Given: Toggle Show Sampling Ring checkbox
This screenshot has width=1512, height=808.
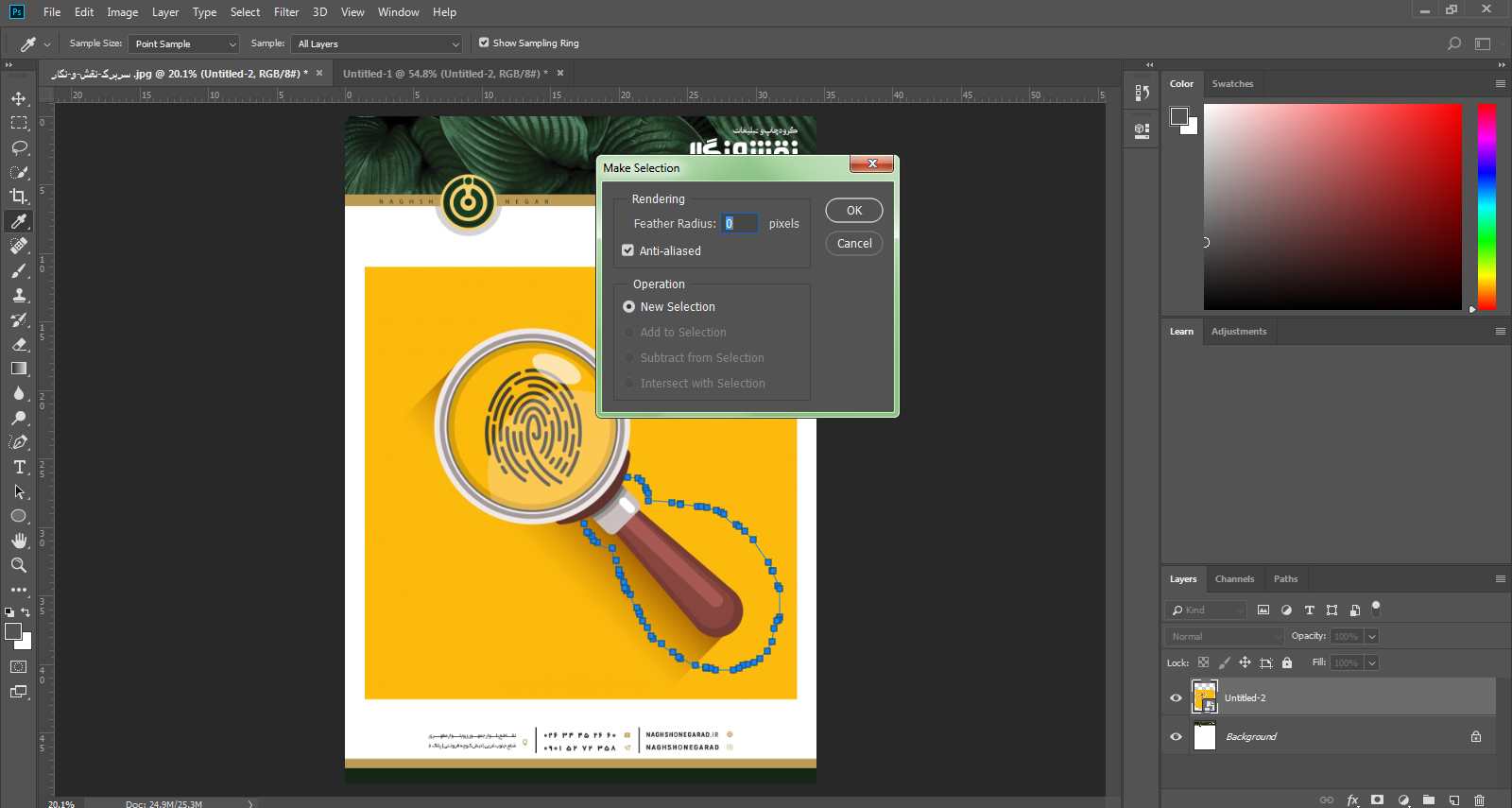Looking at the screenshot, I should tap(484, 43).
